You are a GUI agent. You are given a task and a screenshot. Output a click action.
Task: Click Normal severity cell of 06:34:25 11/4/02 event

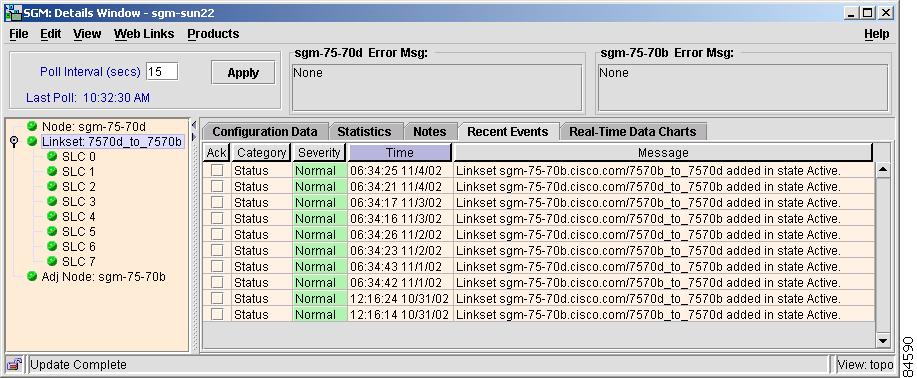319,170
